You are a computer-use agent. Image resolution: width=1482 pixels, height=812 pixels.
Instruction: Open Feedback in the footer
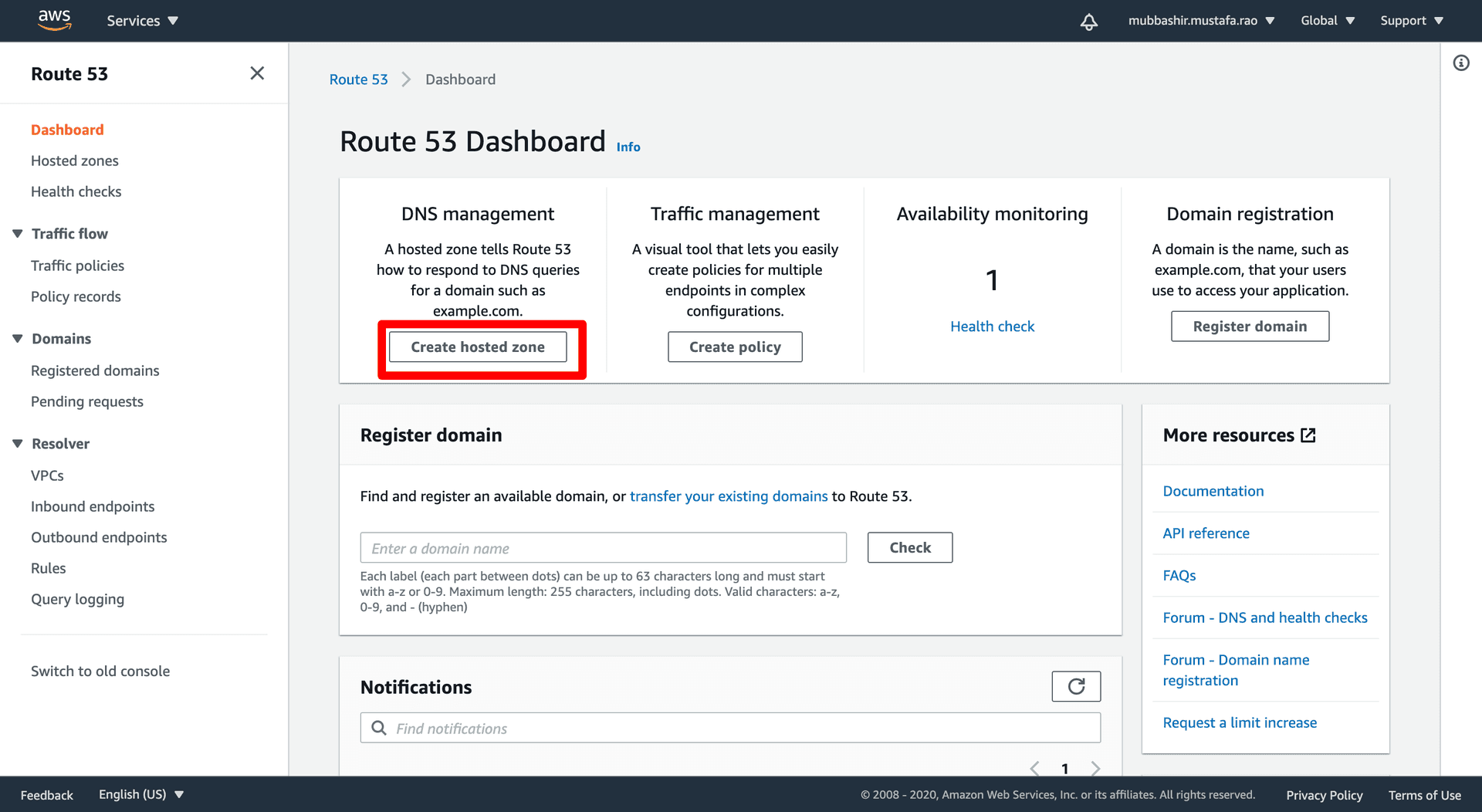click(46, 795)
